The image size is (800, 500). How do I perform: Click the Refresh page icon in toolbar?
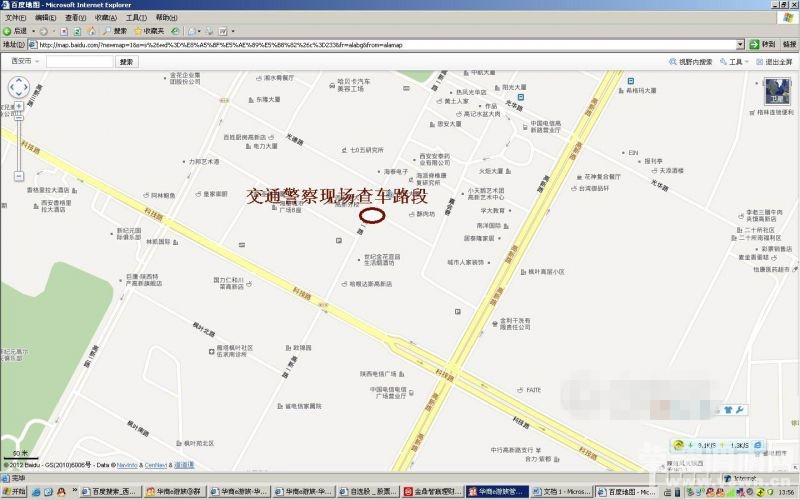[77, 31]
